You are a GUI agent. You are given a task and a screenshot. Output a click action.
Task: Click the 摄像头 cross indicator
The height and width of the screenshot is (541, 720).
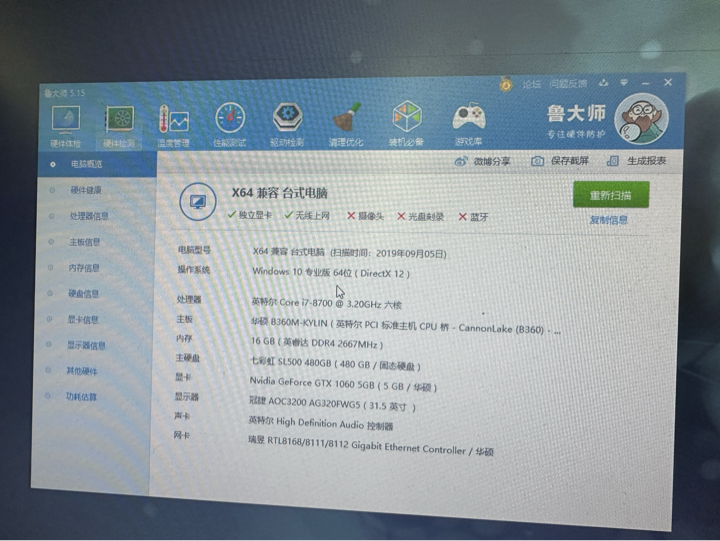click(x=365, y=216)
